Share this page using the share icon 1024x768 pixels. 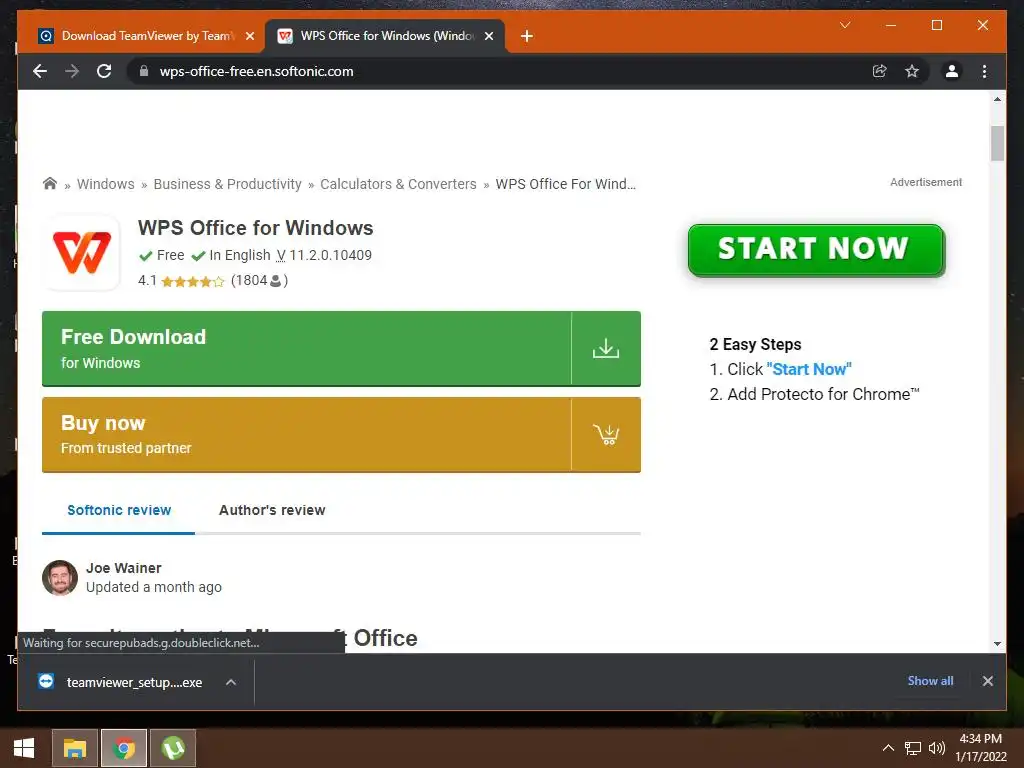(x=880, y=71)
